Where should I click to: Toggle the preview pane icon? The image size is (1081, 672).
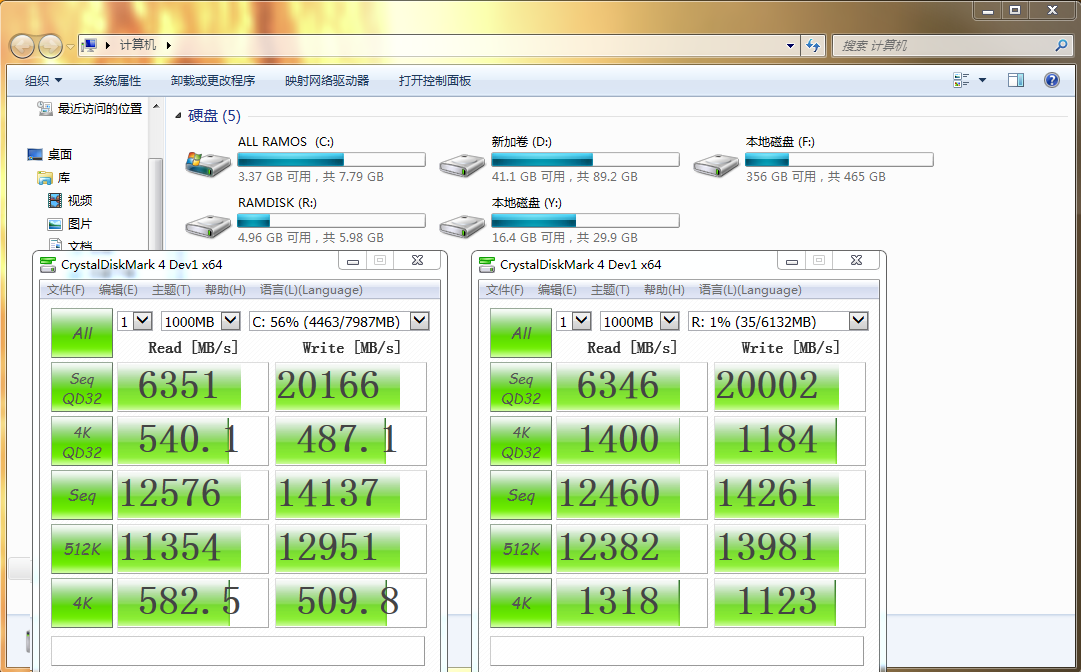point(1016,80)
